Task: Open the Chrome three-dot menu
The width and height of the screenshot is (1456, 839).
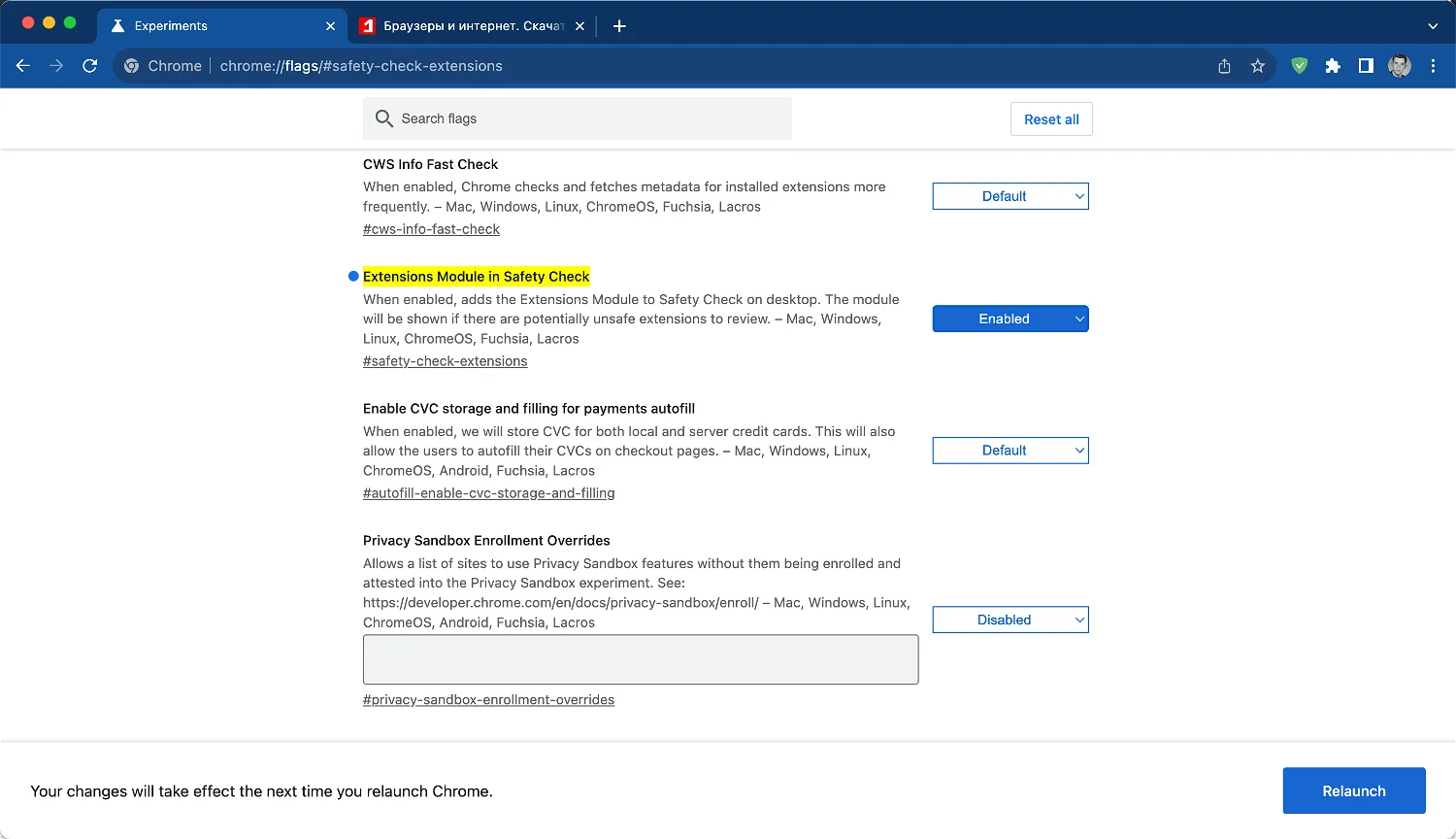Action: [x=1433, y=66]
